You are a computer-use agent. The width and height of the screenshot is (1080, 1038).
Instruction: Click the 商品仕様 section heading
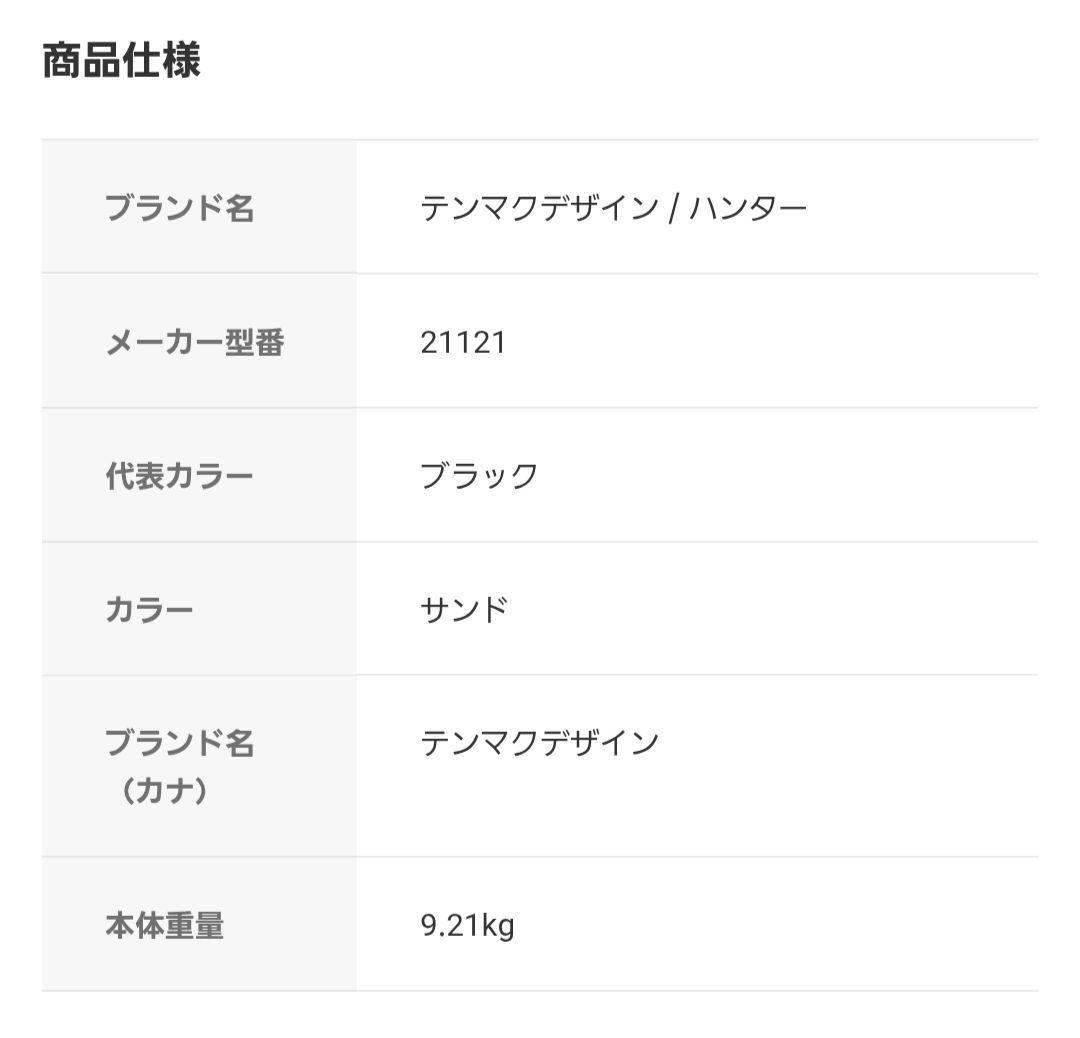[121, 62]
